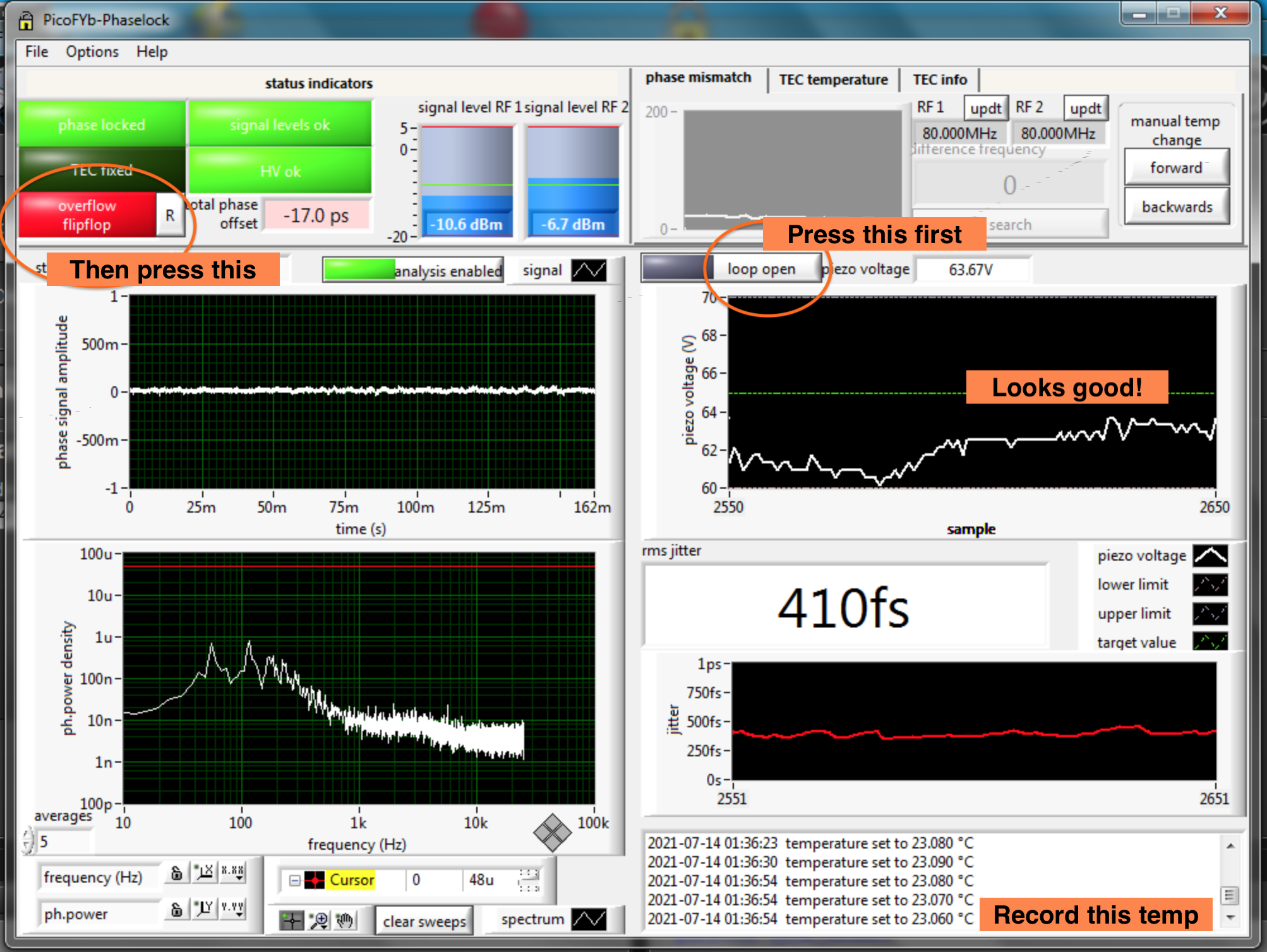Toggle the loop open switch
This screenshot has height=952, width=1267.
pyautogui.click(x=731, y=268)
